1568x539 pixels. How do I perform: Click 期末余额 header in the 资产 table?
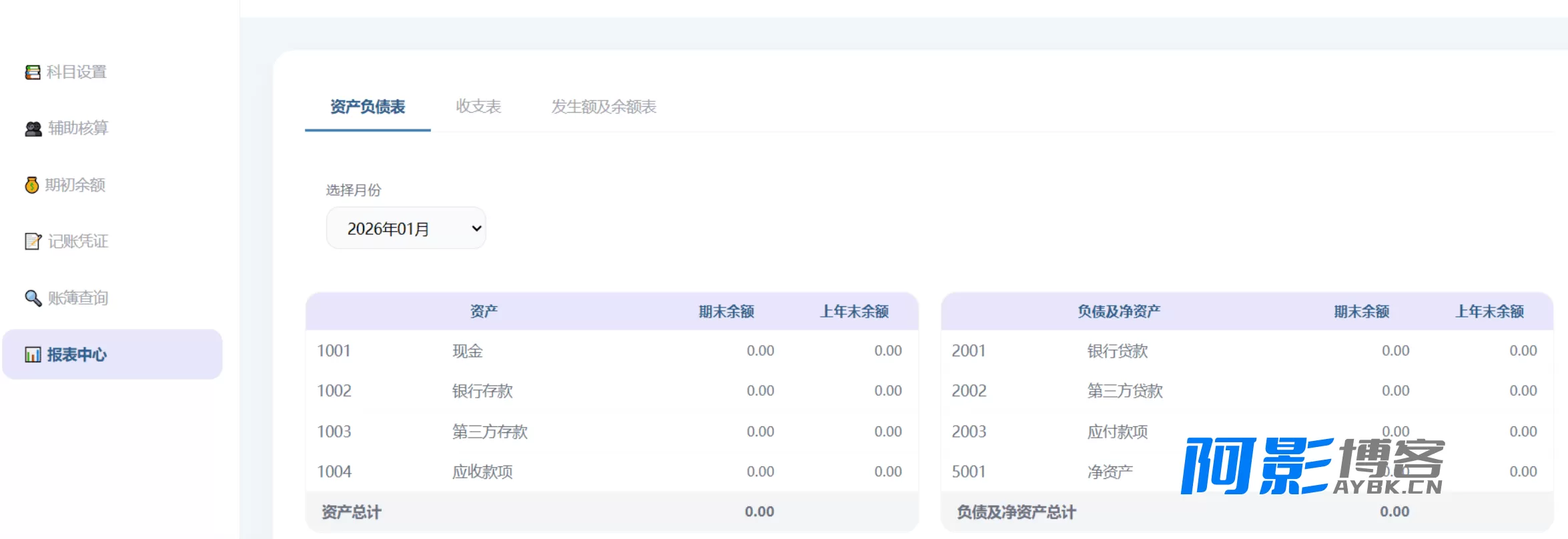(727, 312)
